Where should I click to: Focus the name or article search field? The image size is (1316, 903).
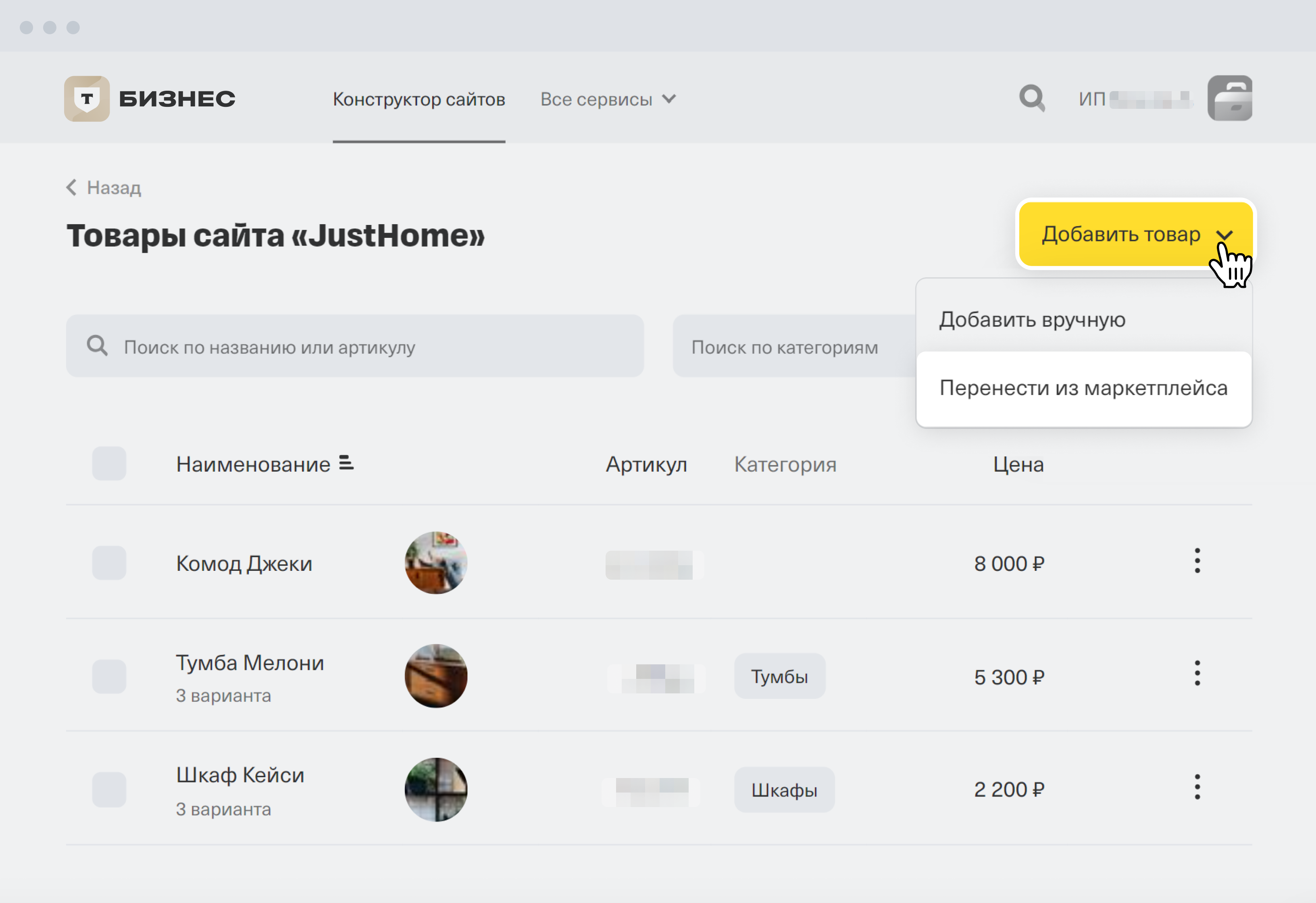pyautogui.click(x=354, y=346)
